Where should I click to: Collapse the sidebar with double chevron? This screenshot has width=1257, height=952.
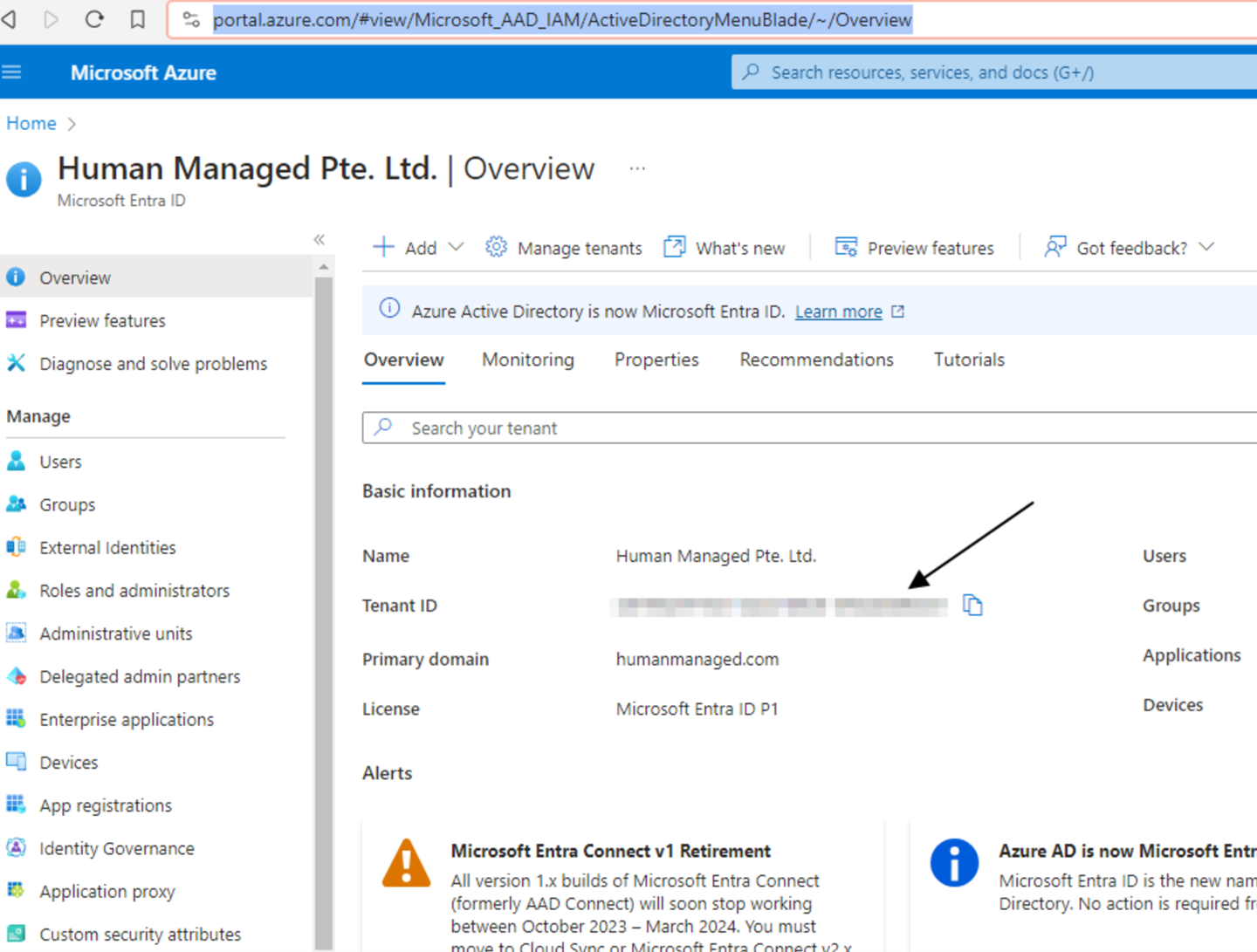pos(319,239)
